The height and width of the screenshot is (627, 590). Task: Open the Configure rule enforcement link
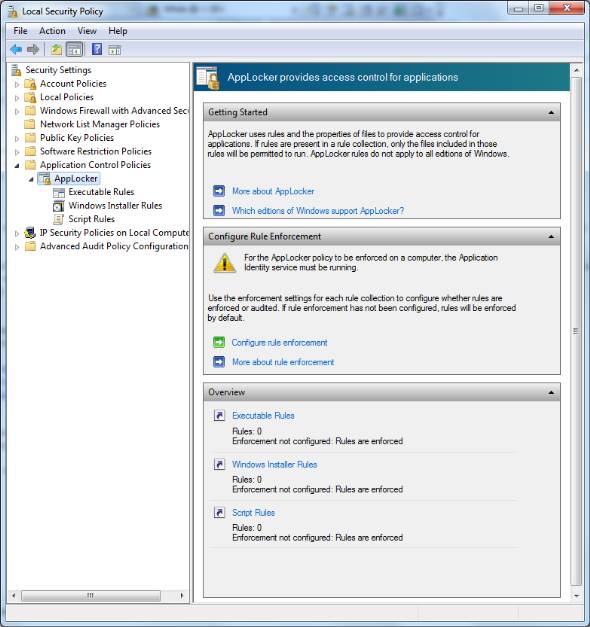pos(280,343)
